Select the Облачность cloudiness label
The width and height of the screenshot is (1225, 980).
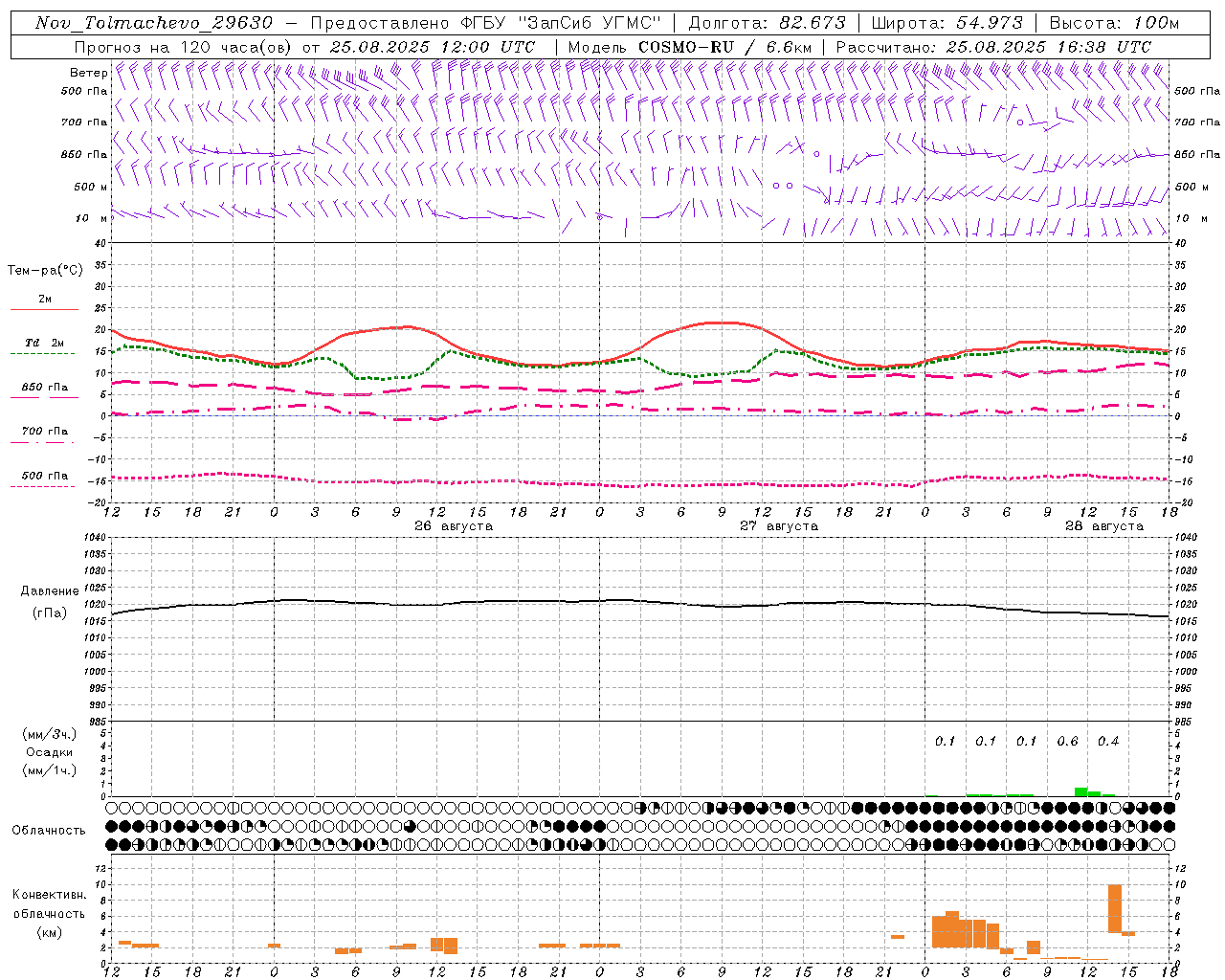(49, 830)
